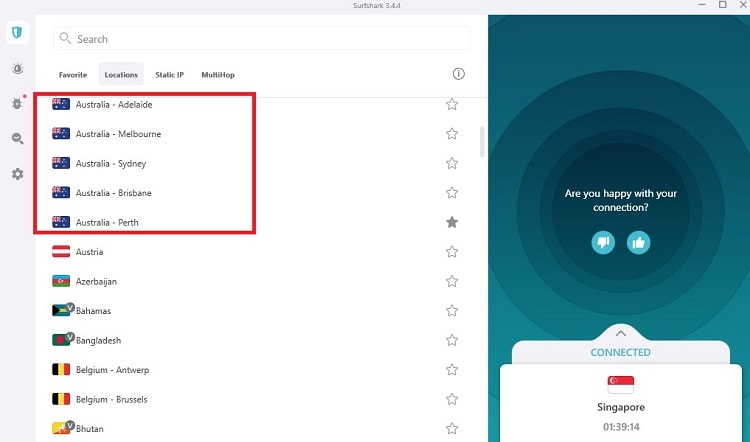Image resolution: width=750 pixels, height=442 pixels.
Task: Favorite Bhutan with its star
Action: 452,429
